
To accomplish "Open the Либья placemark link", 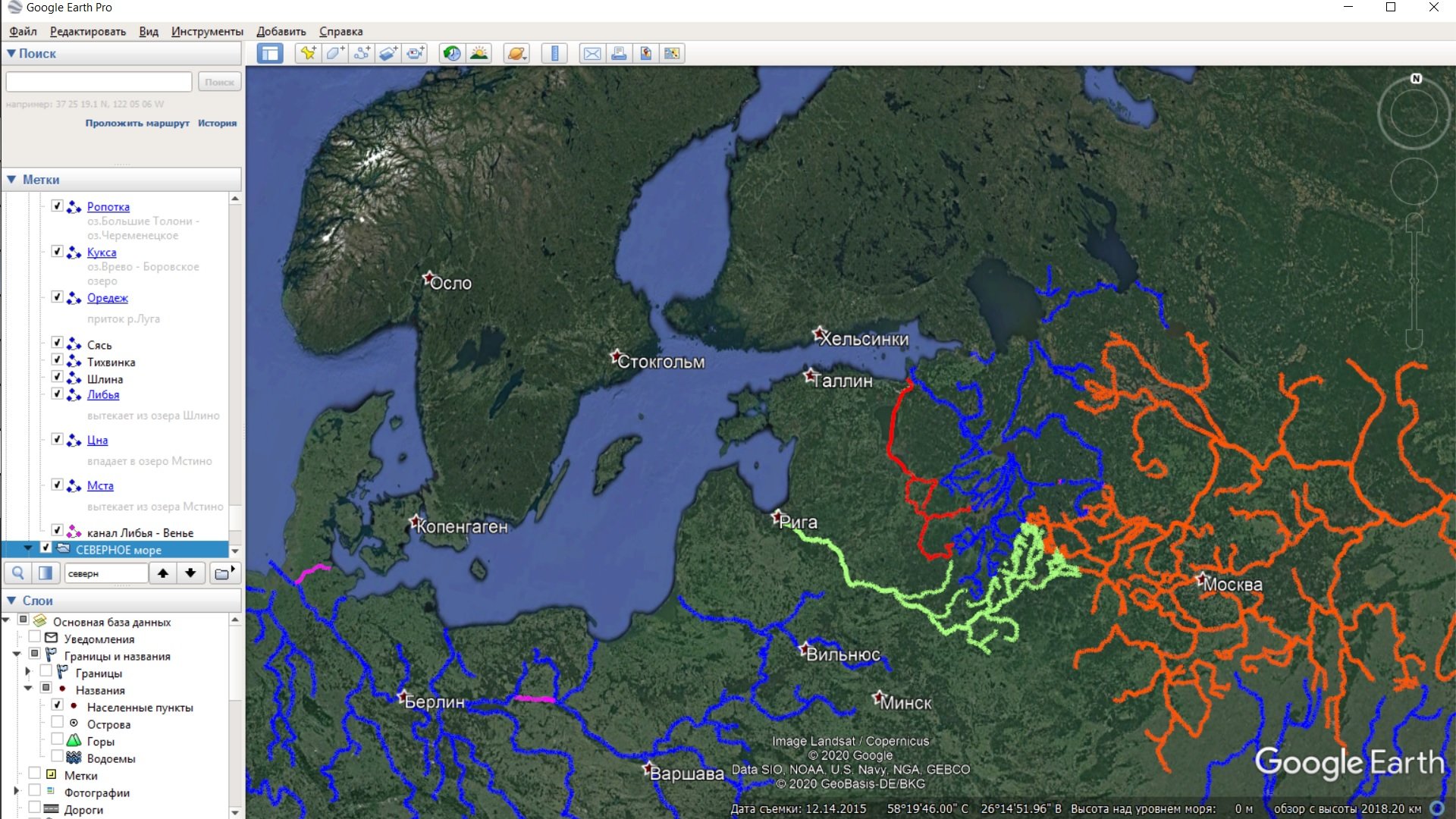I will [103, 394].
